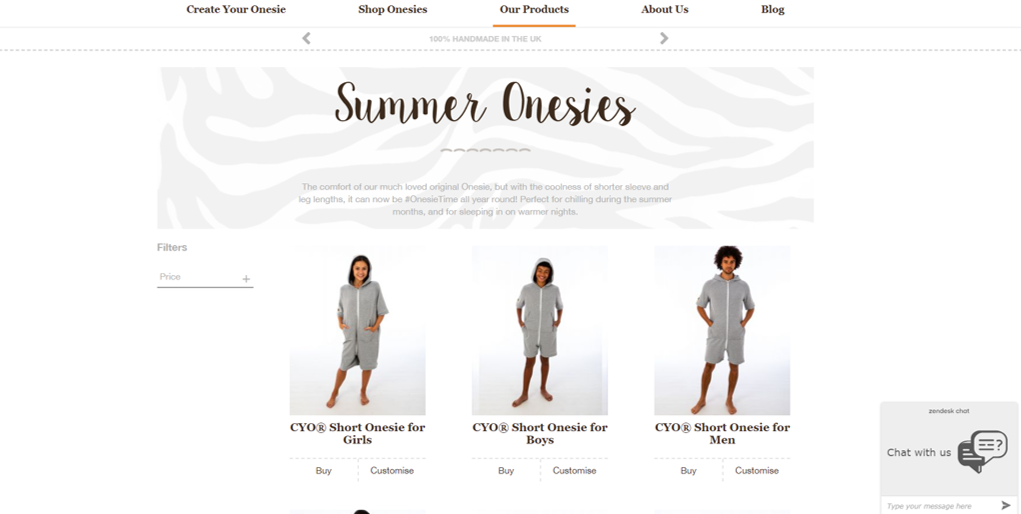Screen dimensions: 1021x514
Task: Buy the Short Onesie for Boys
Action: (x=506, y=470)
